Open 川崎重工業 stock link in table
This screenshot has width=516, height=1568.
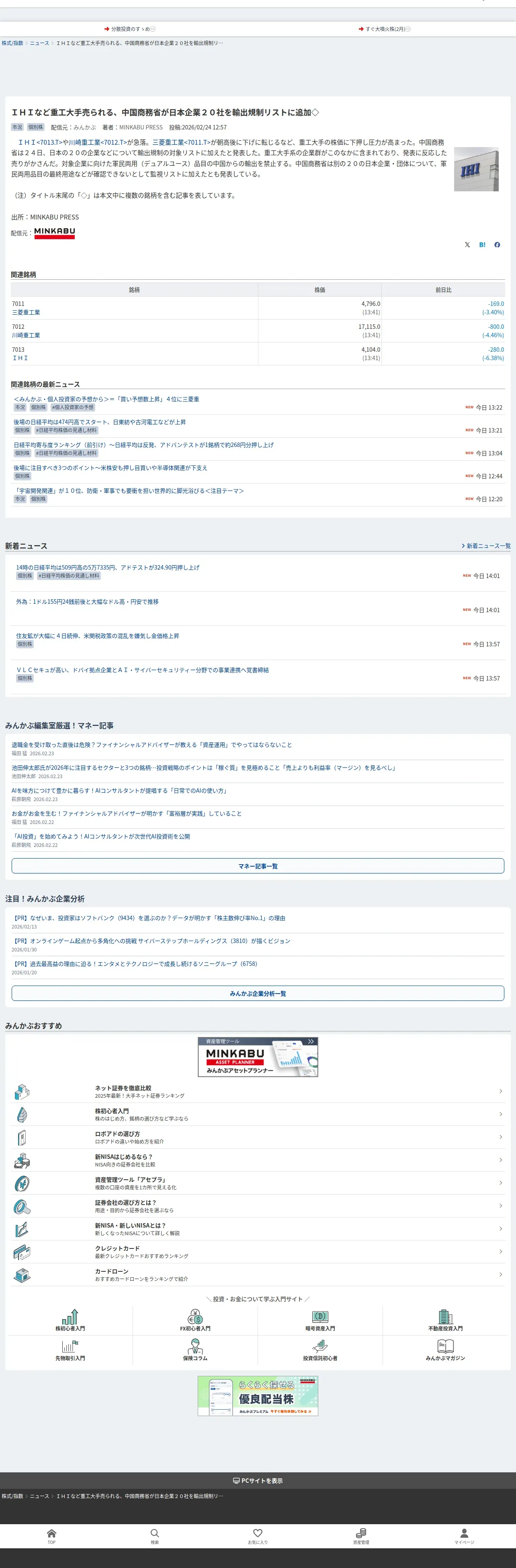[x=26, y=335]
